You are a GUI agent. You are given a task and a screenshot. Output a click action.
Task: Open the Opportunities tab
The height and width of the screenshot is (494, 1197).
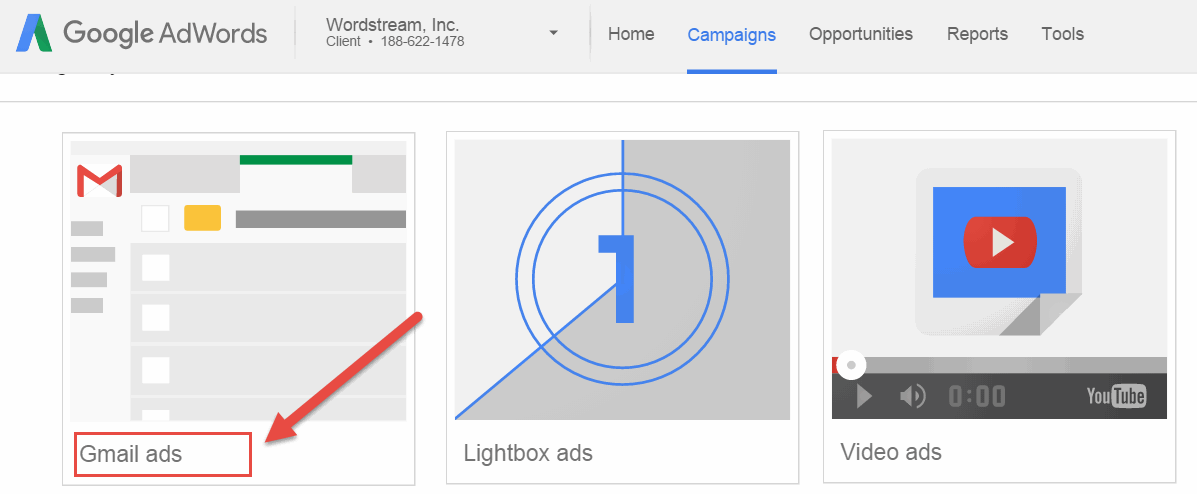pos(860,34)
